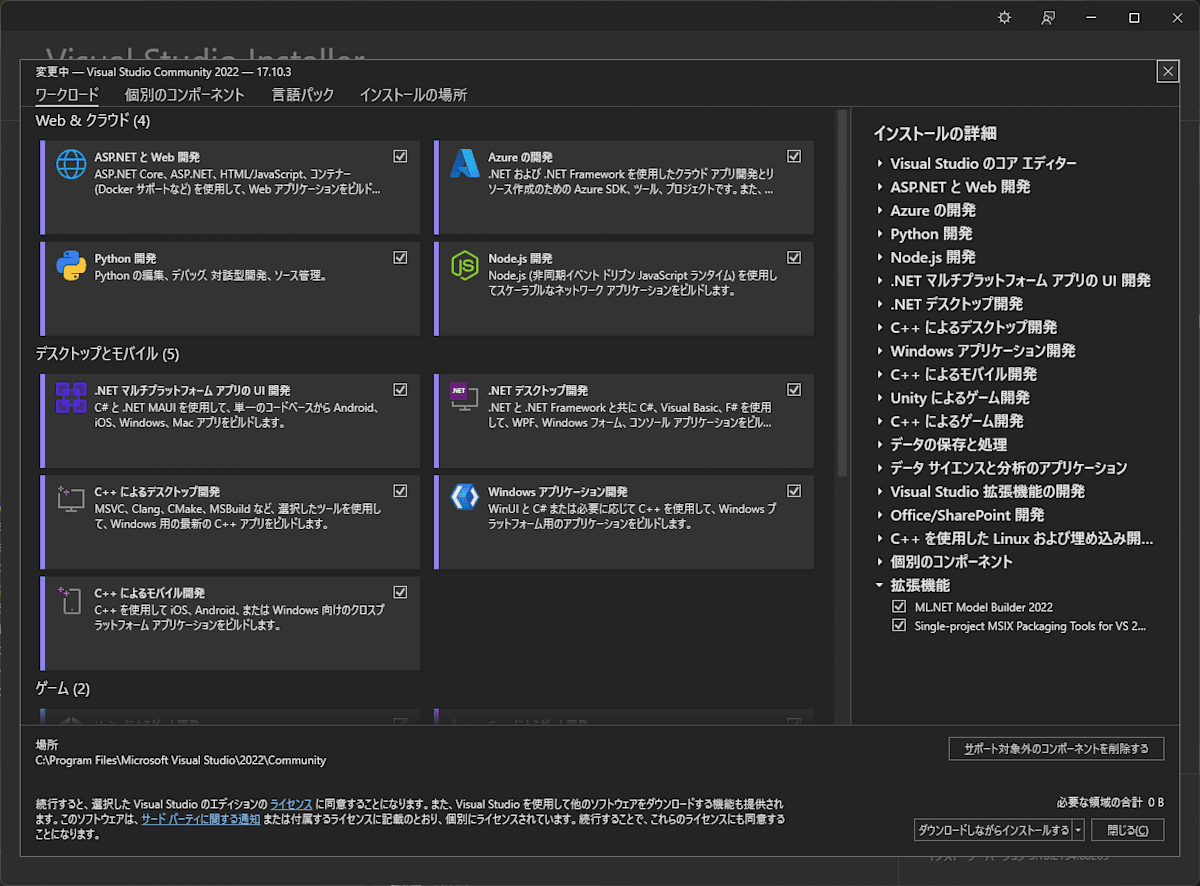Select the ワークロード tab
The image size is (1200, 886).
click(x=67, y=95)
